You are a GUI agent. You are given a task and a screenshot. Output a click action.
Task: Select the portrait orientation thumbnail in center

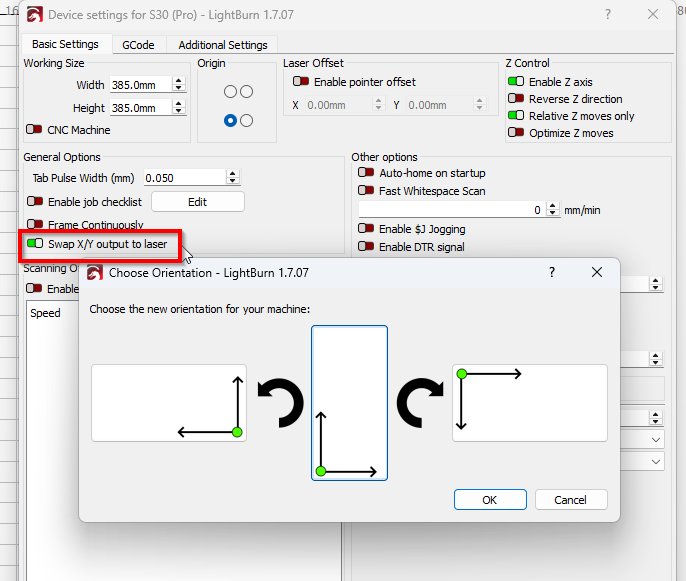[x=349, y=403]
